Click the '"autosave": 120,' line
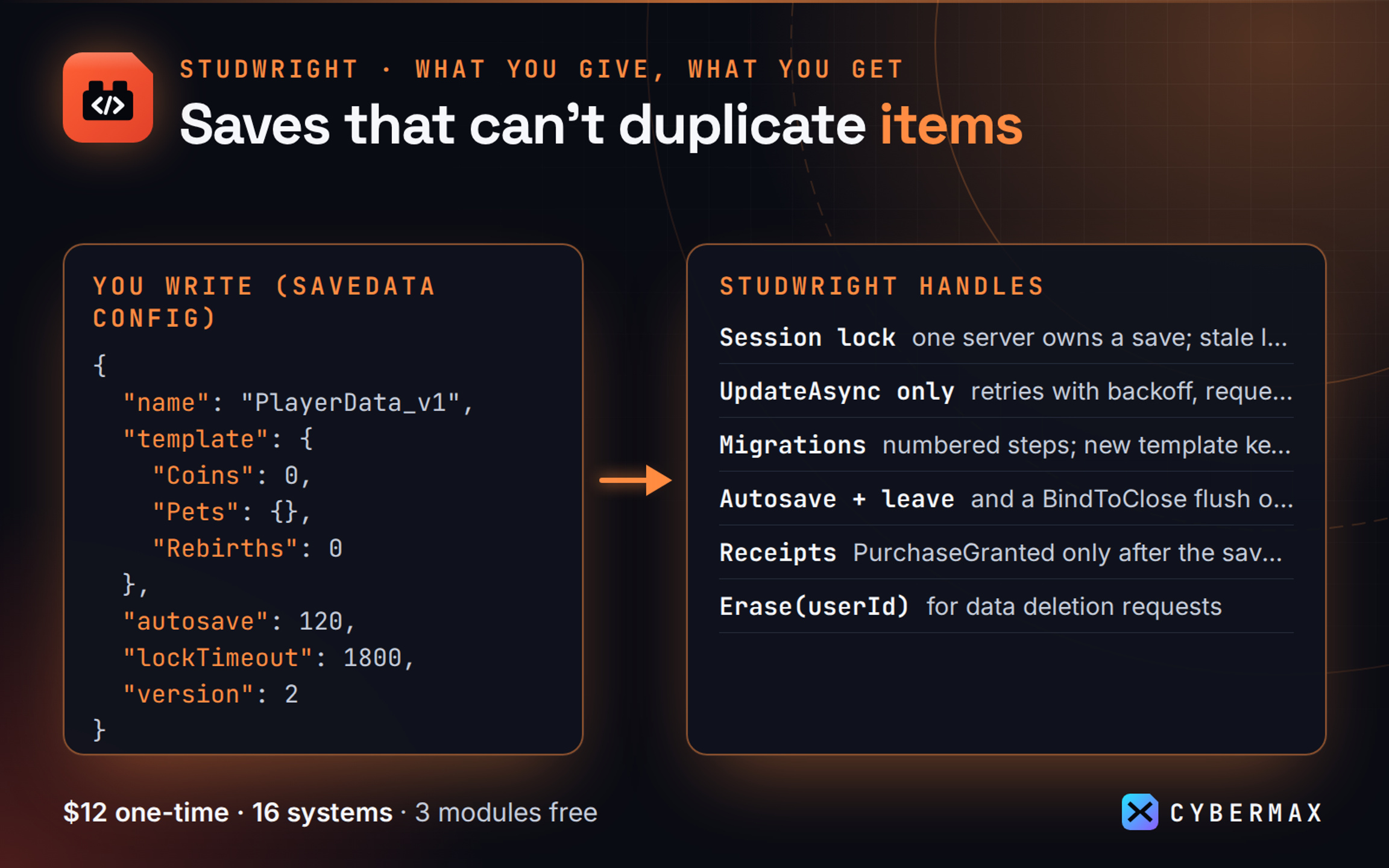This screenshot has height=868, width=1389. tap(239, 621)
